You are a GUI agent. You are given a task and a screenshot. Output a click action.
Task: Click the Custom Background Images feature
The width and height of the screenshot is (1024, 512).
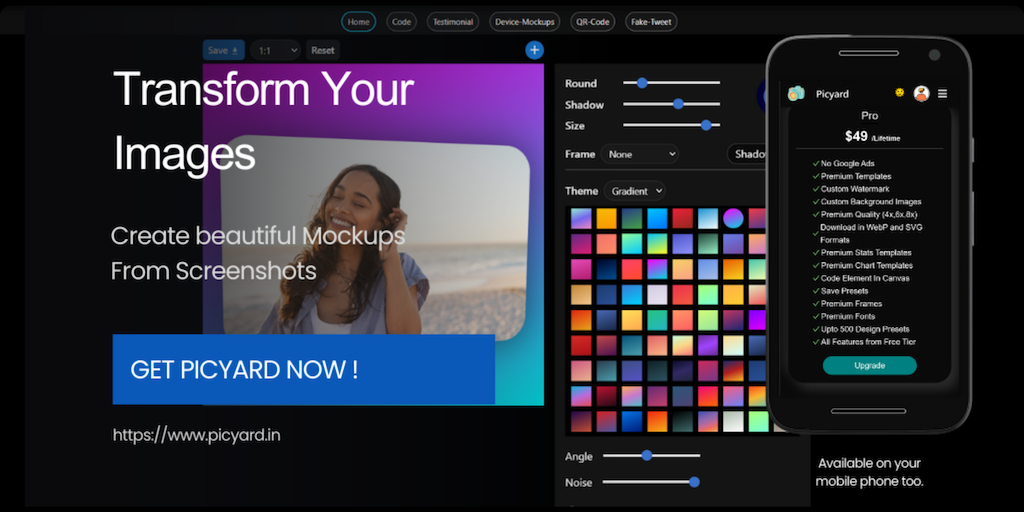click(867, 202)
